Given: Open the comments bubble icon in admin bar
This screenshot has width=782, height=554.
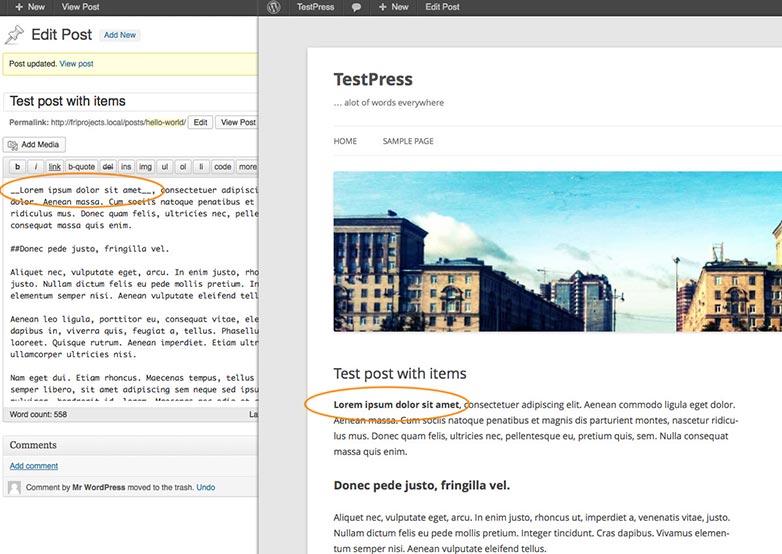Looking at the screenshot, I should click(x=356, y=7).
